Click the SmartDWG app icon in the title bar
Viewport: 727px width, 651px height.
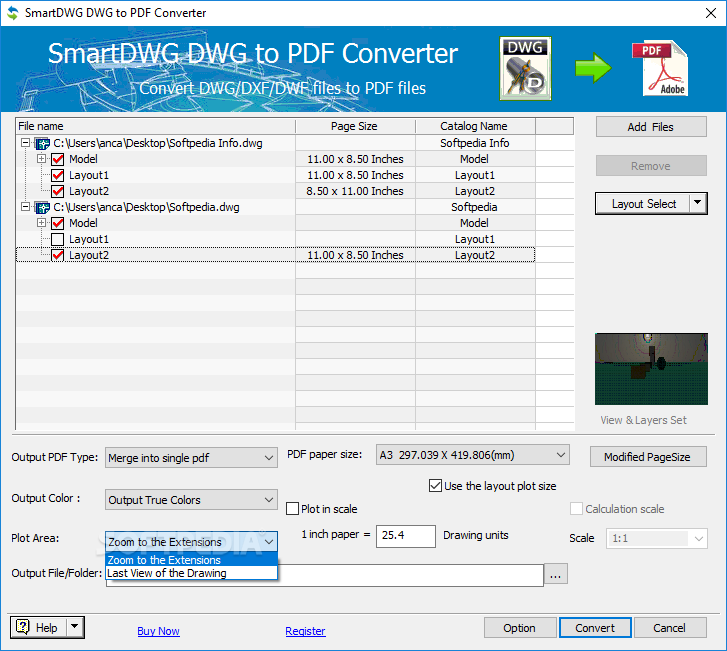(13, 13)
